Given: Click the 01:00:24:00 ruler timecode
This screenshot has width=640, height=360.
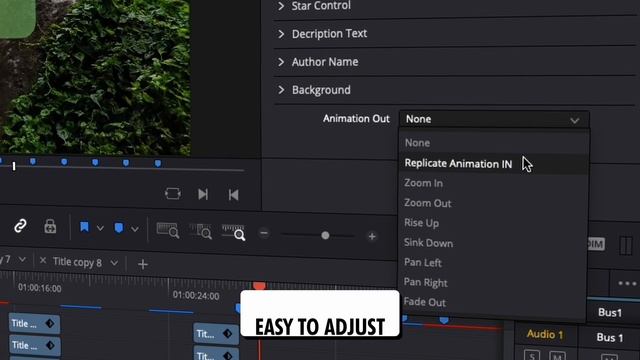Looking at the screenshot, I should click(196, 296).
